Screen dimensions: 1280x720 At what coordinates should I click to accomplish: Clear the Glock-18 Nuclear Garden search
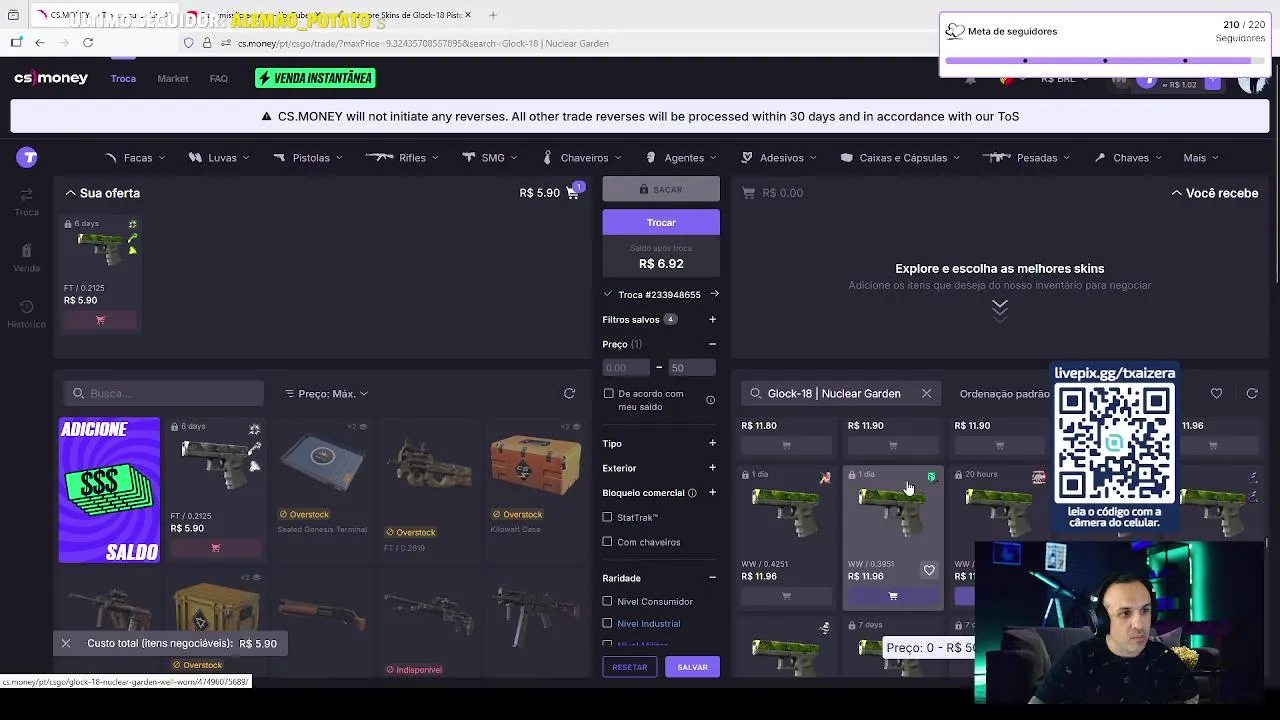click(926, 394)
